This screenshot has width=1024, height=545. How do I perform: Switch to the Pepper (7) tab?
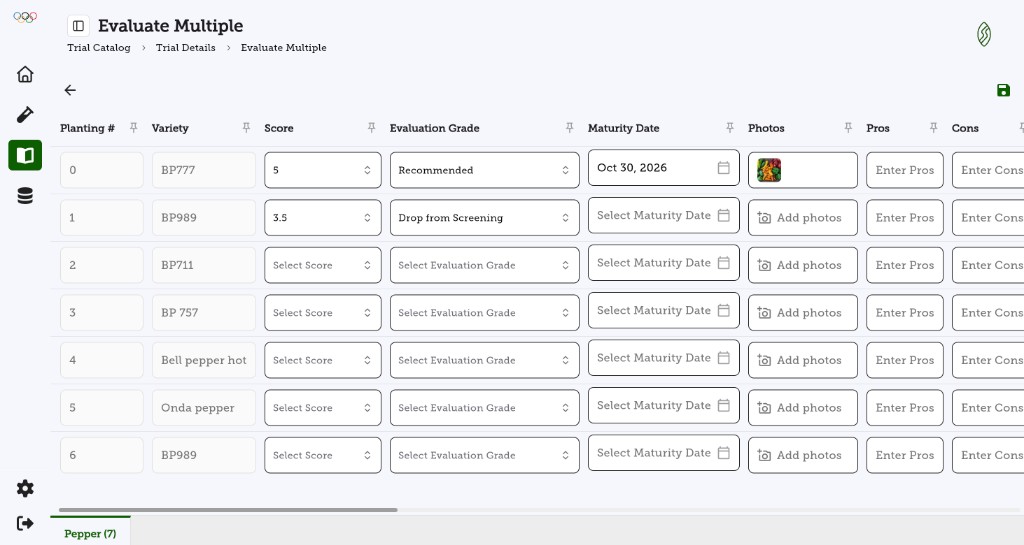coord(90,533)
